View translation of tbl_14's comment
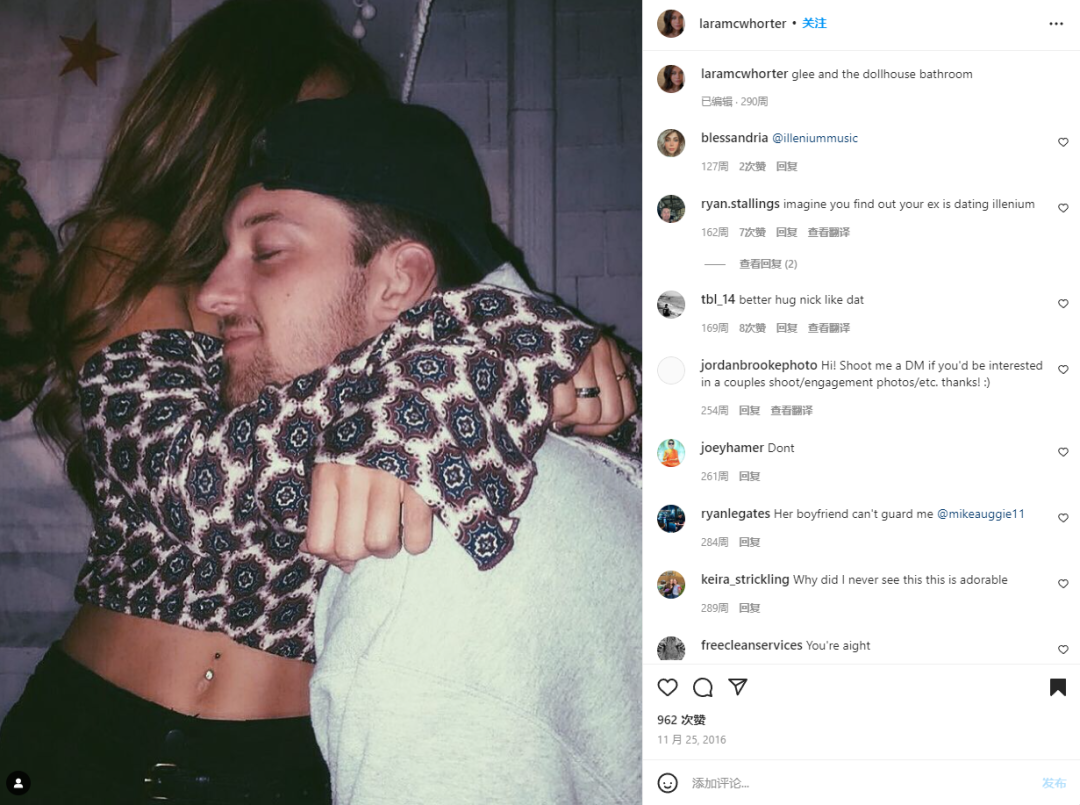 tap(829, 328)
